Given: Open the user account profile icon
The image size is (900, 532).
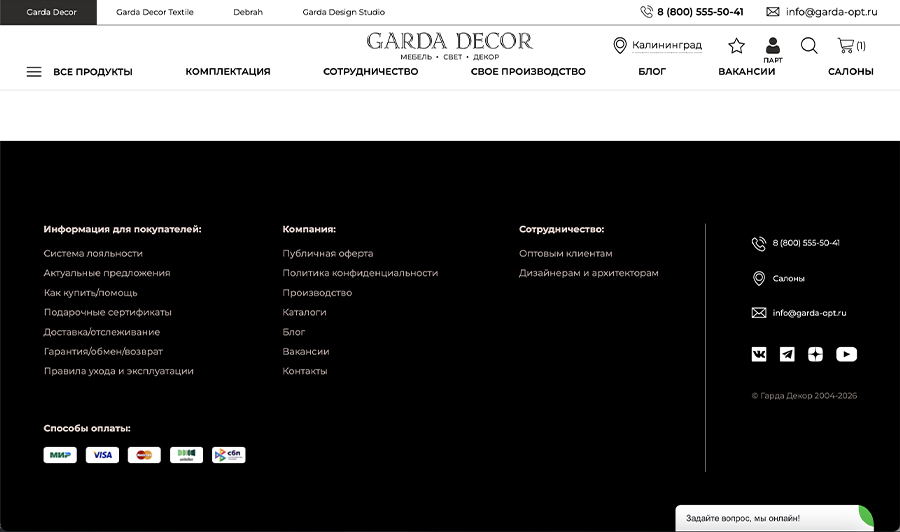Looking at the screenshot, I should [x=773, y=46].
